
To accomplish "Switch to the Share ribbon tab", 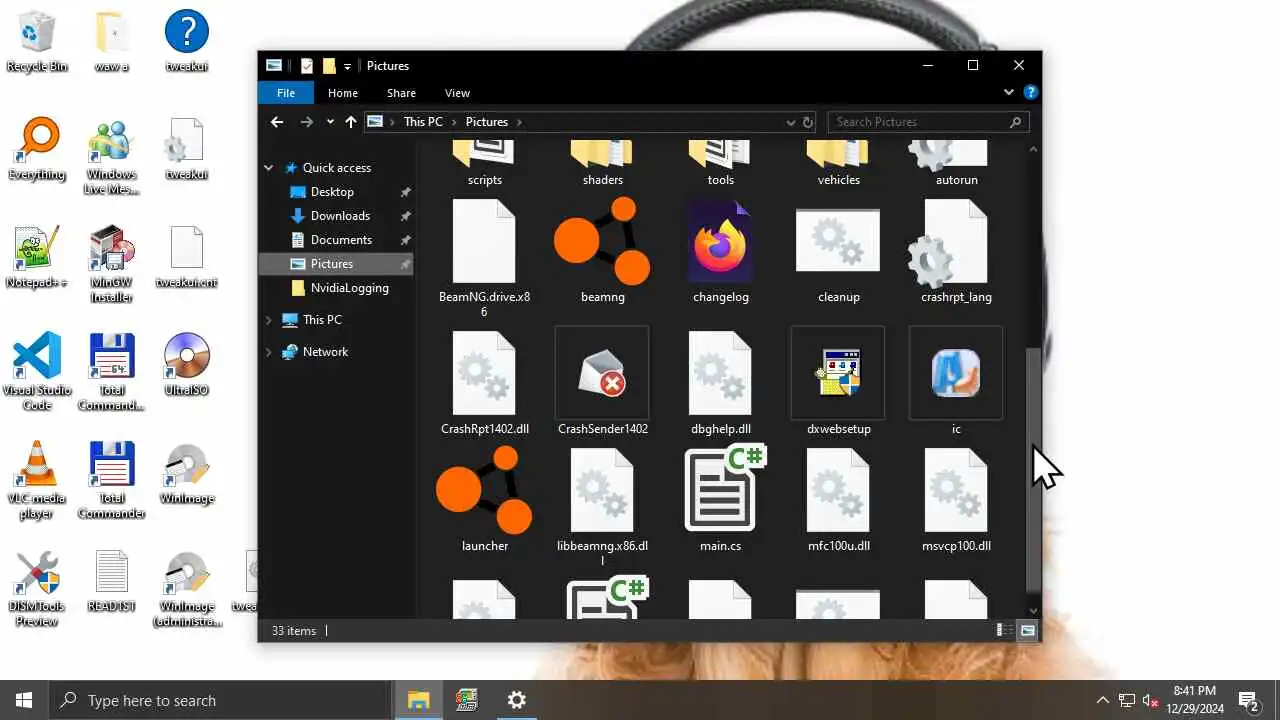I will (x=401, y=93).
